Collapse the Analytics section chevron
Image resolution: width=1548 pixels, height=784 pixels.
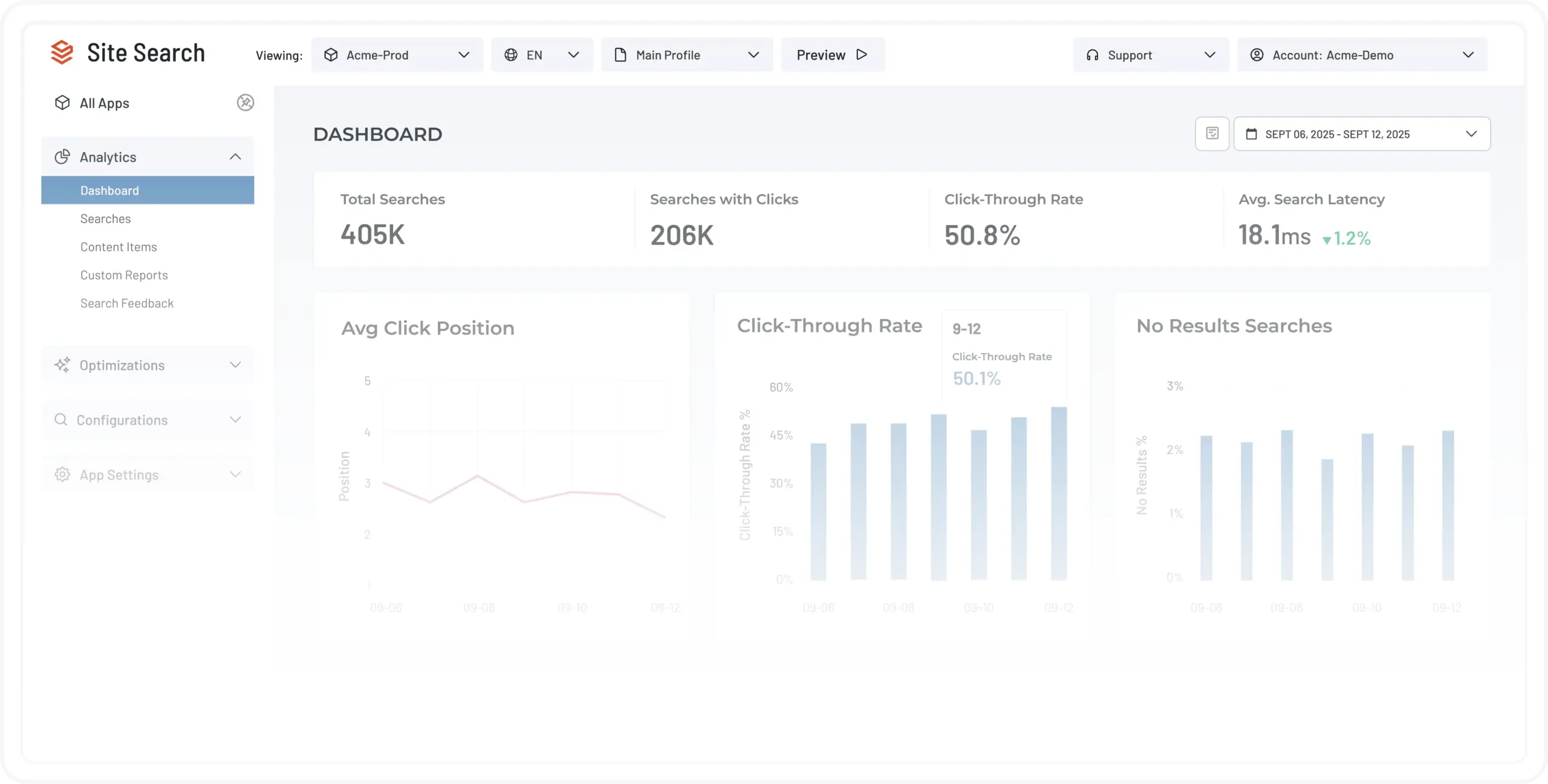(235, 157)
